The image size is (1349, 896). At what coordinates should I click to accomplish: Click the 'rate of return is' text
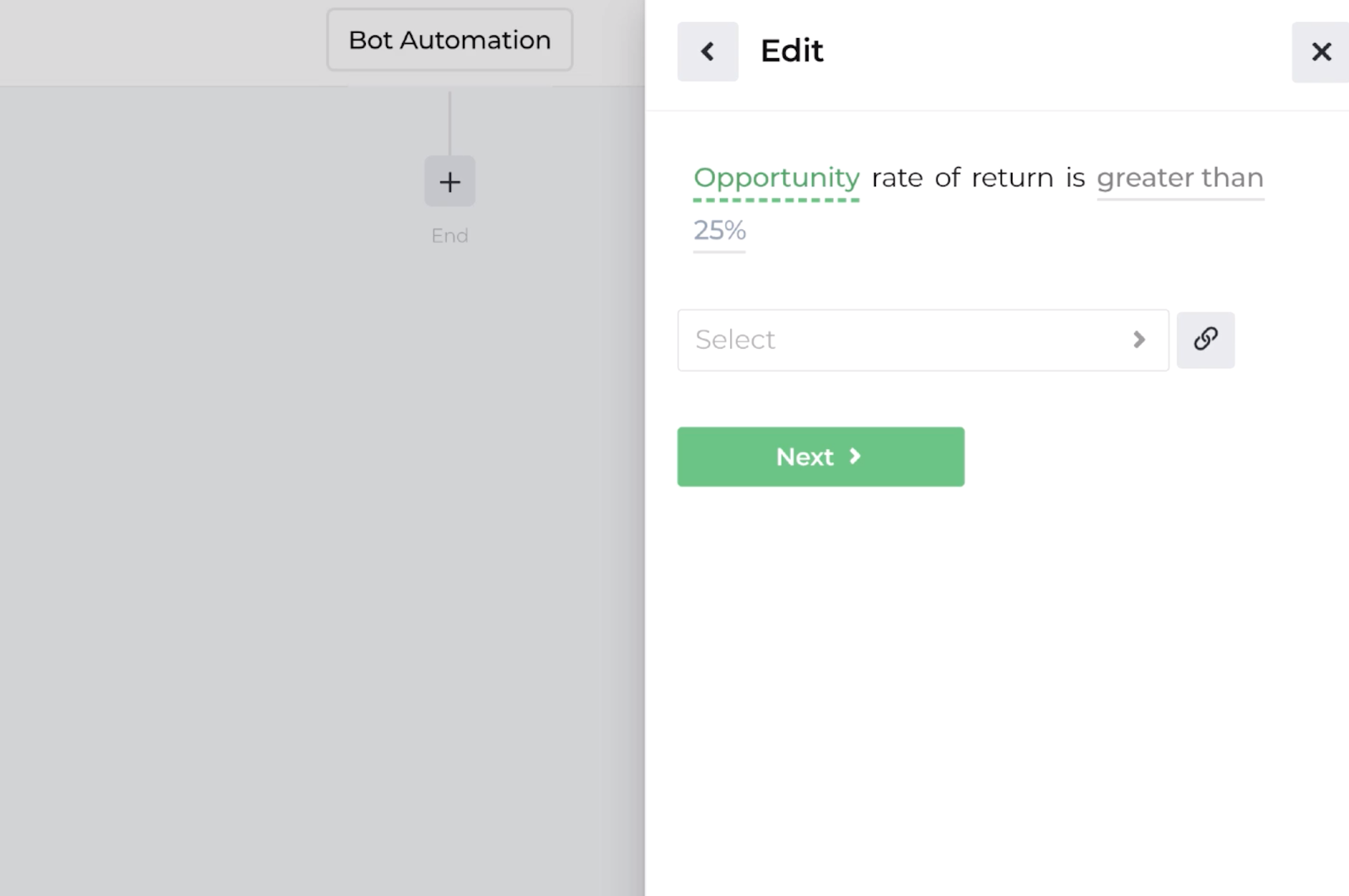[x=978, y=178]
